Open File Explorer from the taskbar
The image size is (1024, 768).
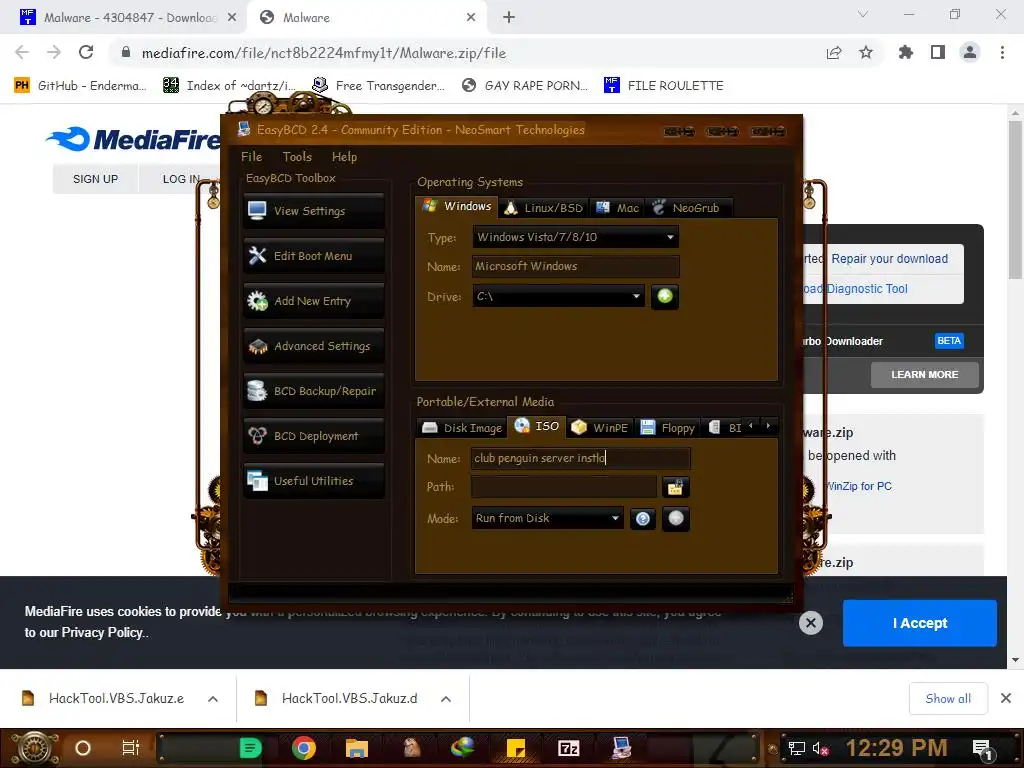coord(357,748)
